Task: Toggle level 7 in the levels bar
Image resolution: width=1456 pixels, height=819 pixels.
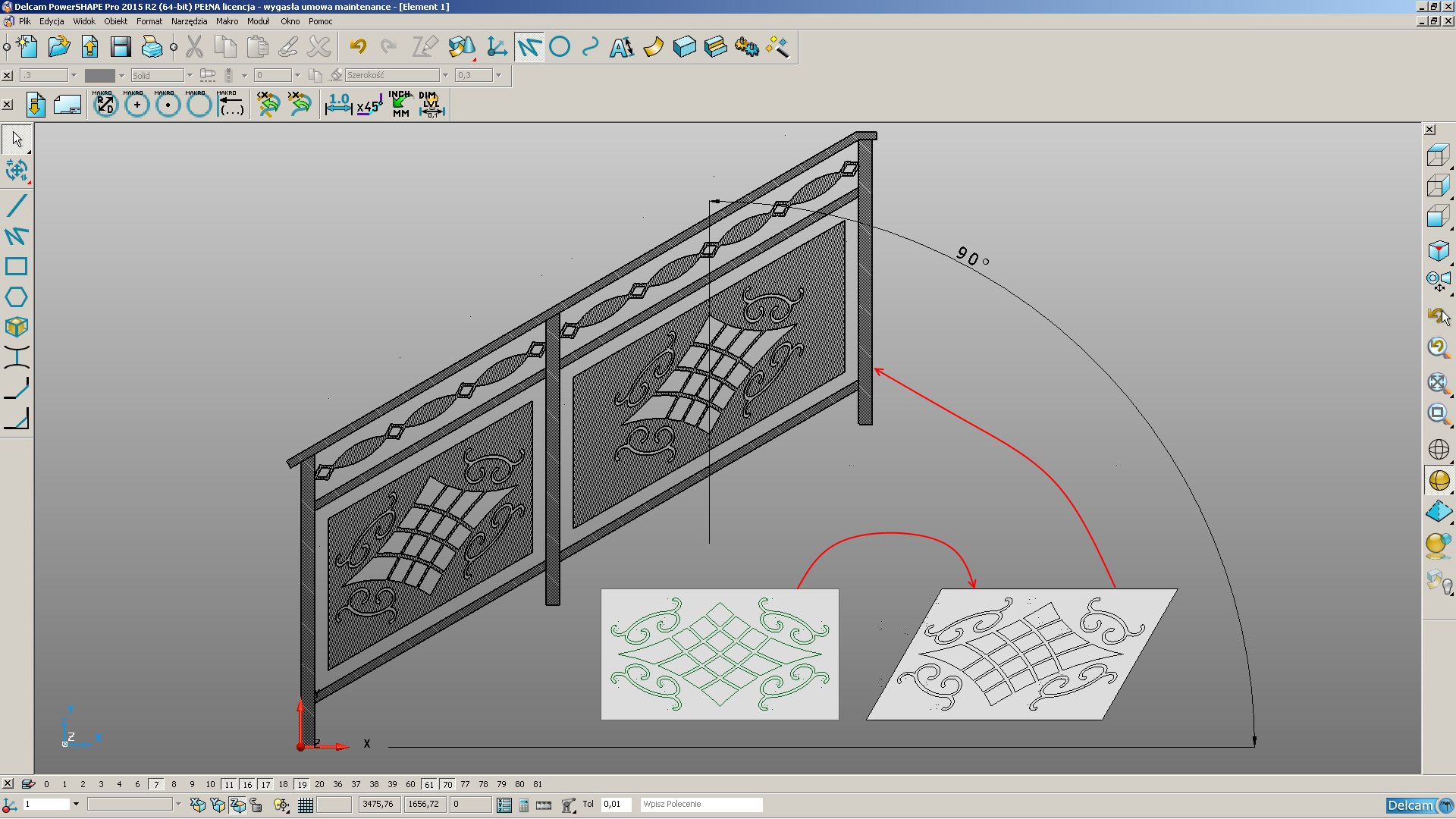Action: click(x=157, y=784)
